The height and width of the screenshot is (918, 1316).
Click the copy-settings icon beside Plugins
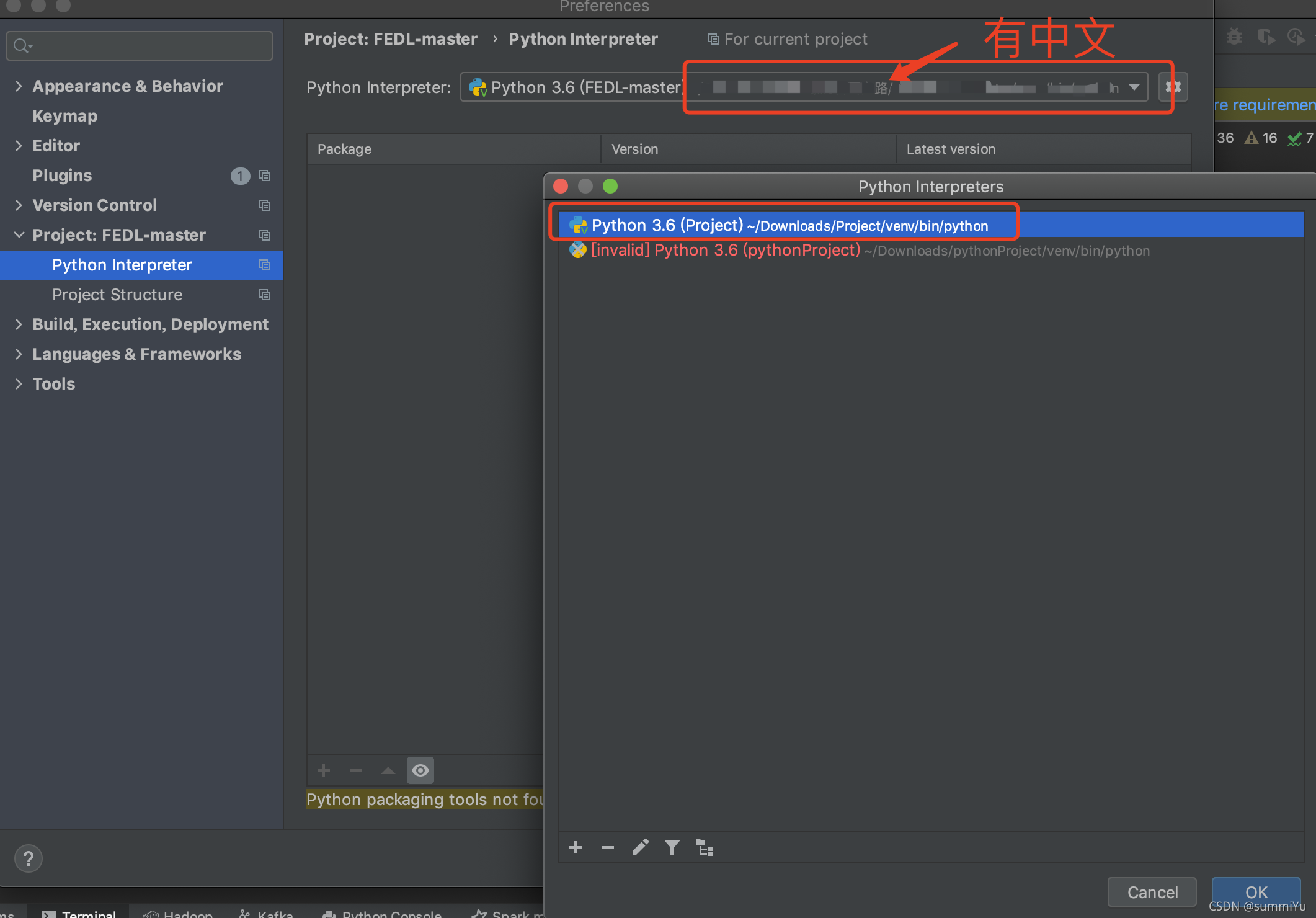[265, 176]
